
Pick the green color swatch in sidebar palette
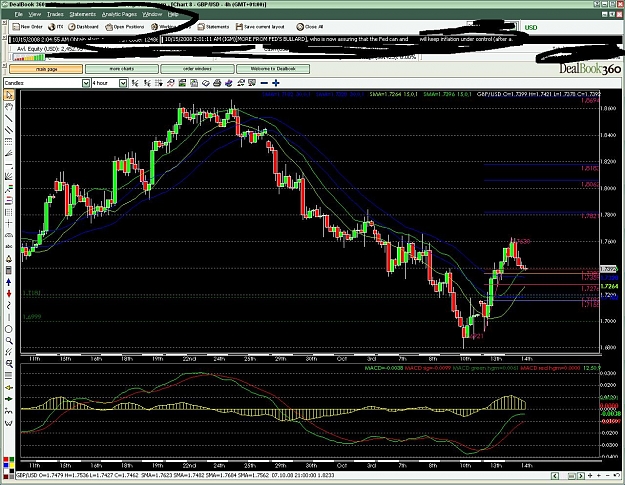11,460
